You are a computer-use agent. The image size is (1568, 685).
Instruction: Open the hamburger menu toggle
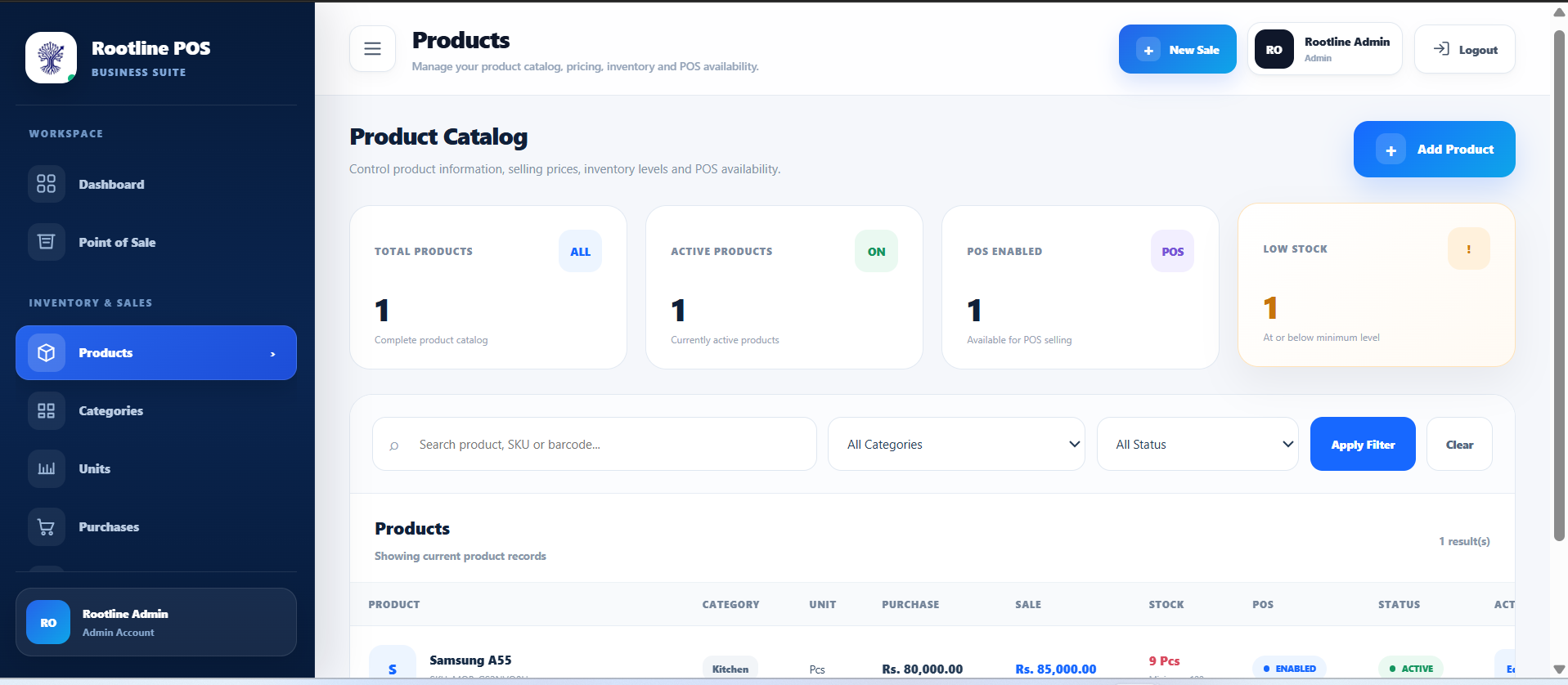pyautogui.click(x=372, y=49)
